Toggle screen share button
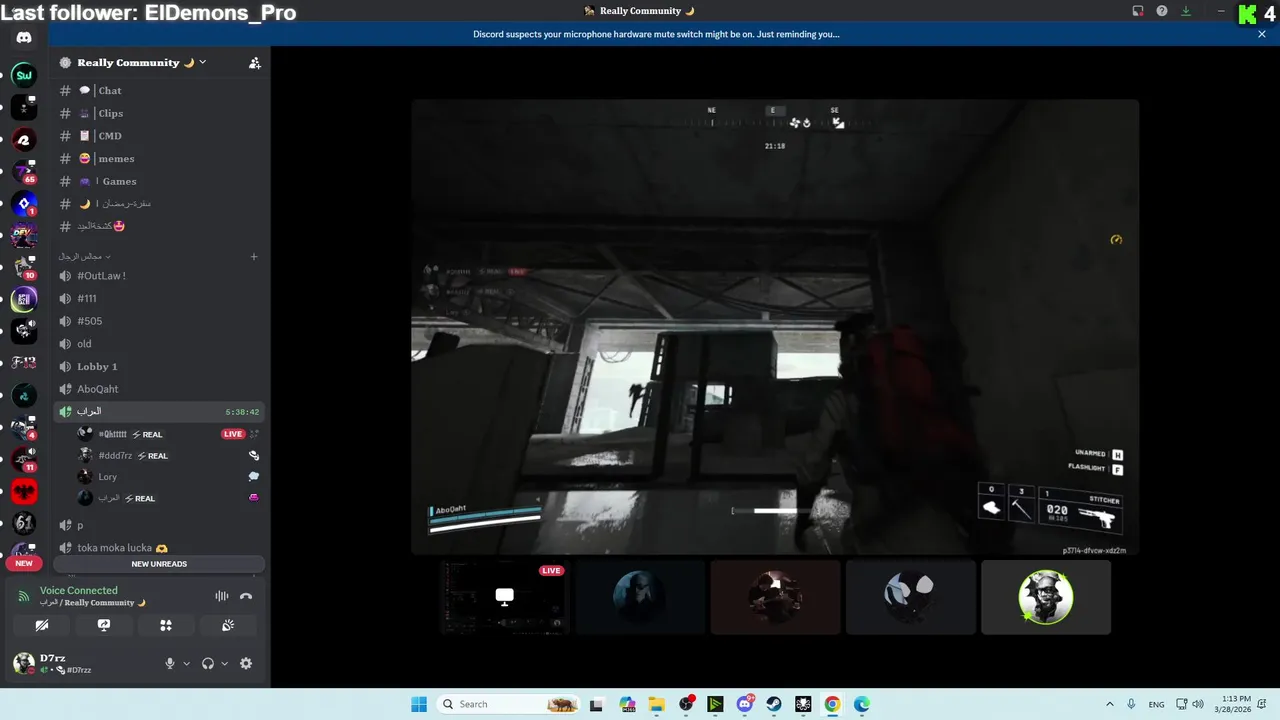The height and width of the screenshot is (720, 1280). tap(104, 625)
